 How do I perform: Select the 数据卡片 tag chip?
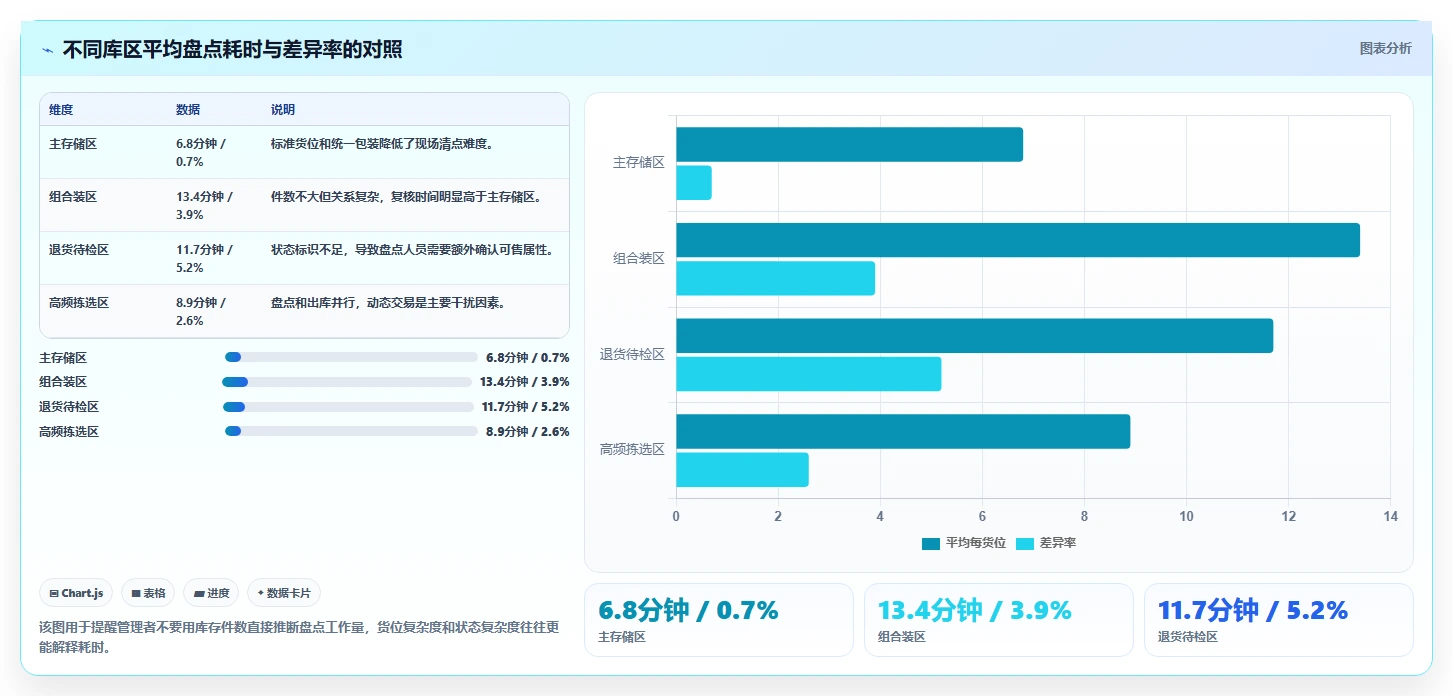(284, 593)
